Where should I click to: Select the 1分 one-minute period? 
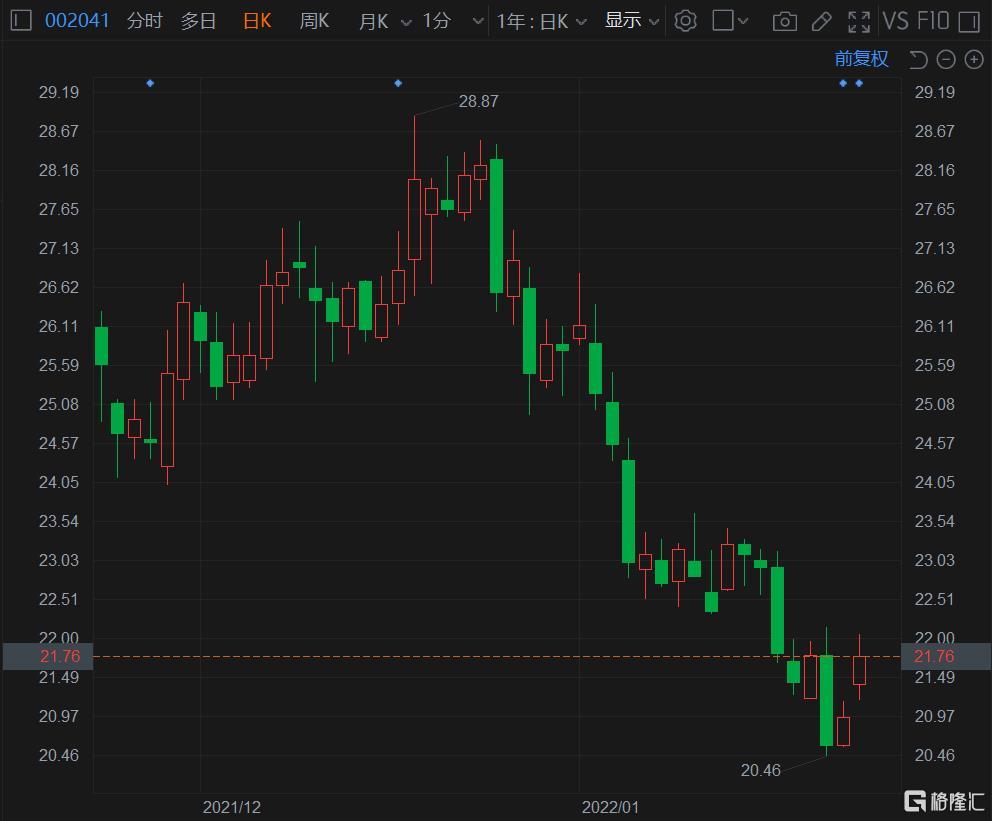tap(437, 21)
